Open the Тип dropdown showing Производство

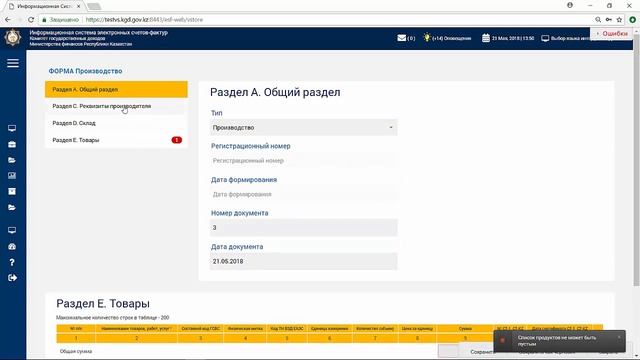point(304,127)
